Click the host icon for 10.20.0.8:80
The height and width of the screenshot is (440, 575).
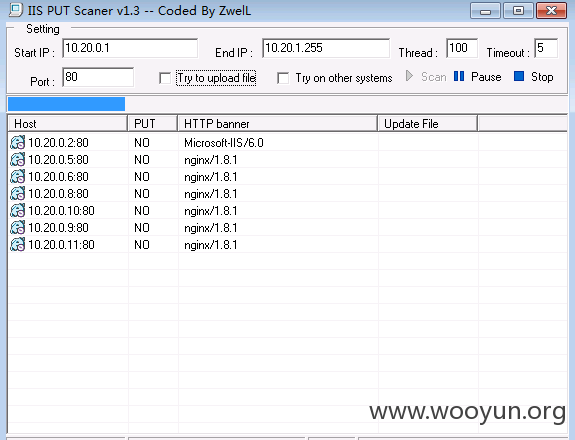tap(17, 194)
